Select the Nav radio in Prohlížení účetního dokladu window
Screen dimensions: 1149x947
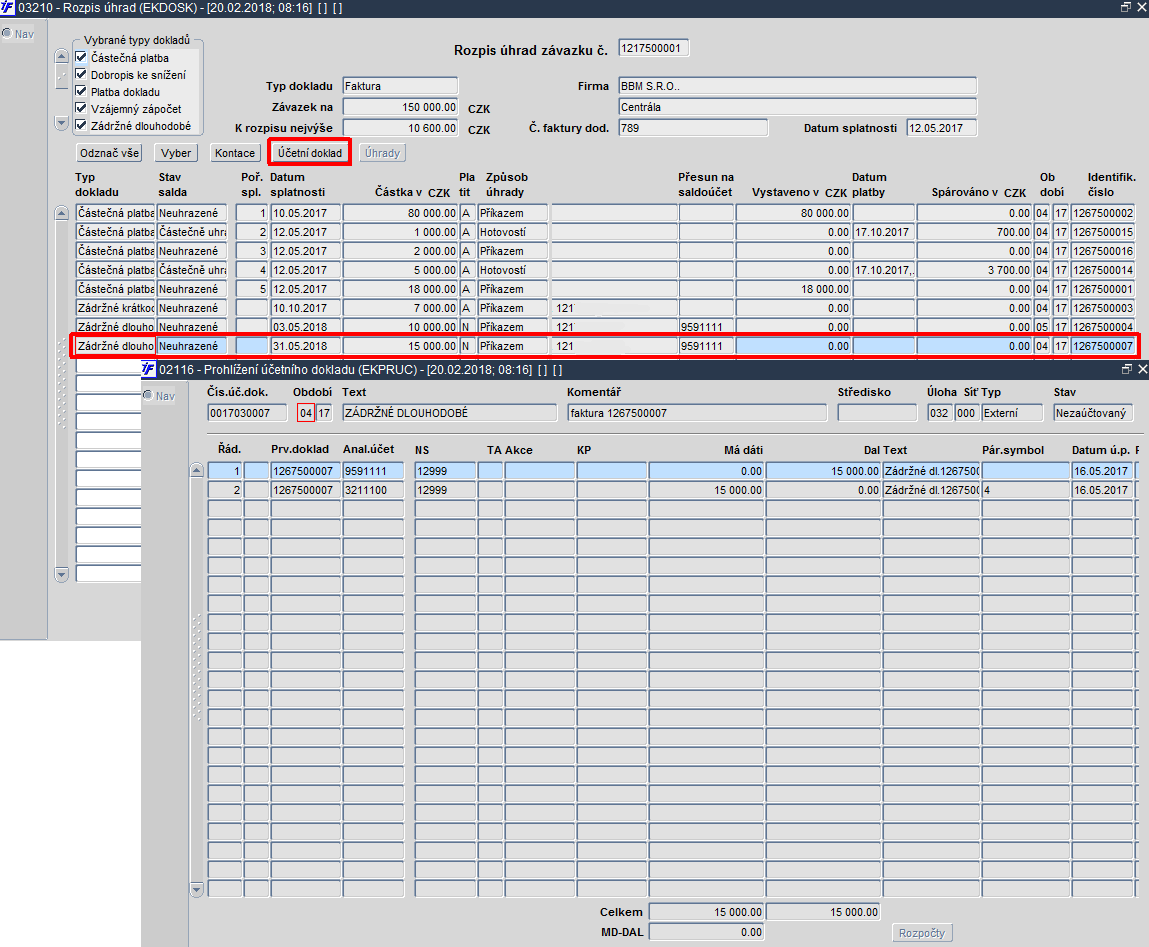click(x=148, y=395)
